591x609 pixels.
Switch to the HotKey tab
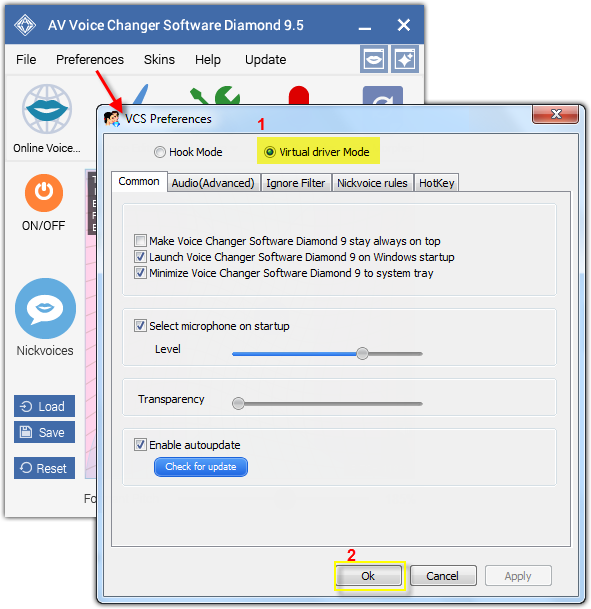coord(436,183)
